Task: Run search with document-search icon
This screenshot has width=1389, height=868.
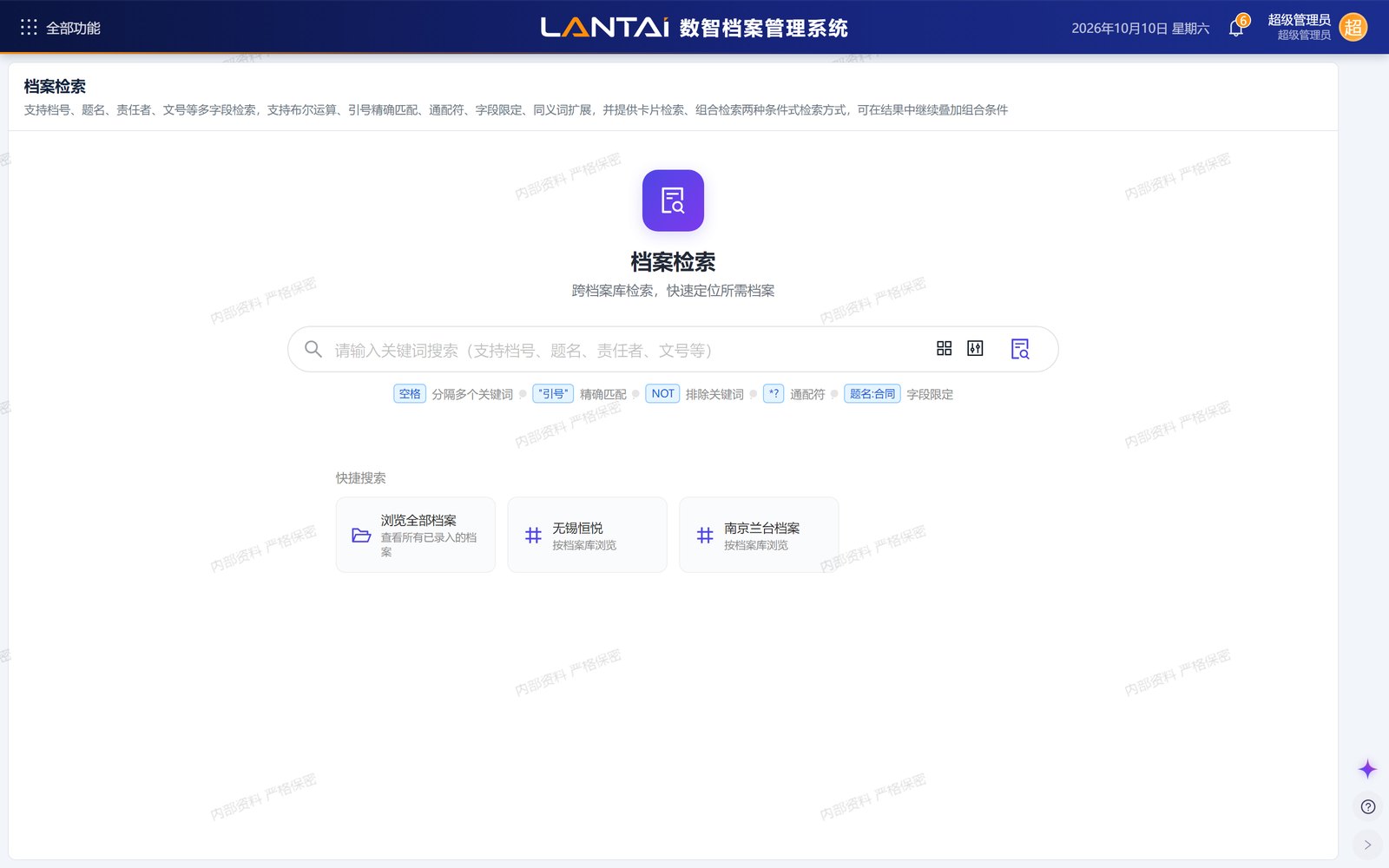Action: click(1020, 349)
